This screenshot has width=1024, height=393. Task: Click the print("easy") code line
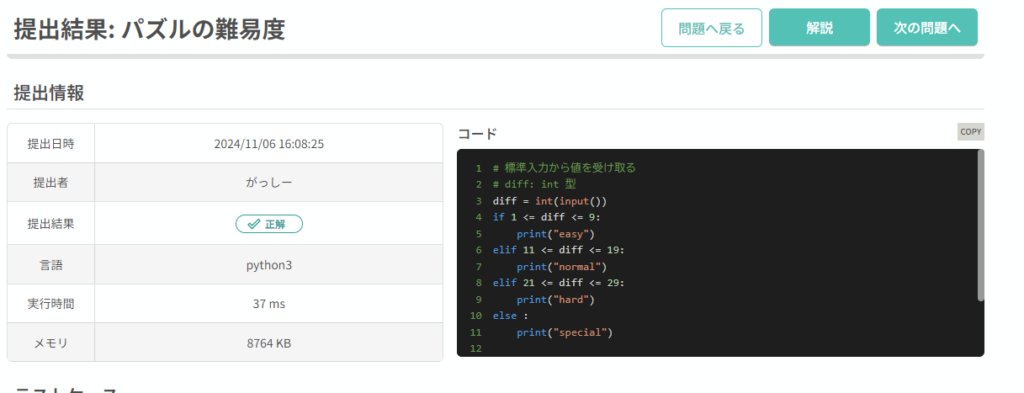(556, 234)
